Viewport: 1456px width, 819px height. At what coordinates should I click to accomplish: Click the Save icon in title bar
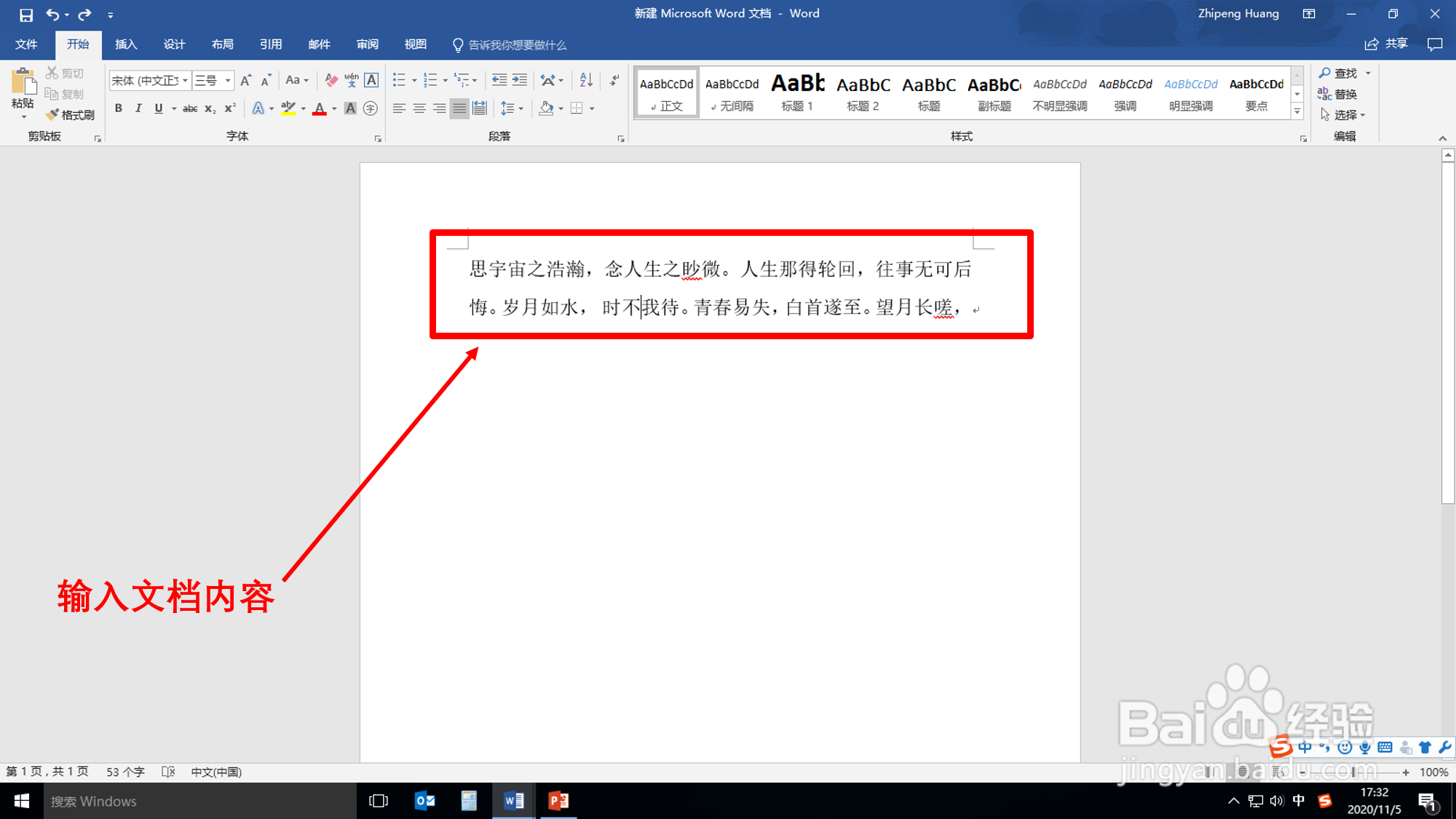pyautogui.click(x=26, y=15)
